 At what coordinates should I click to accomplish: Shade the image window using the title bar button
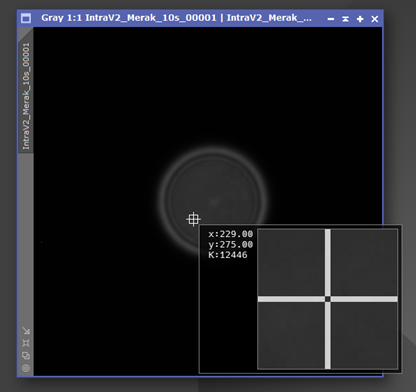345,19
